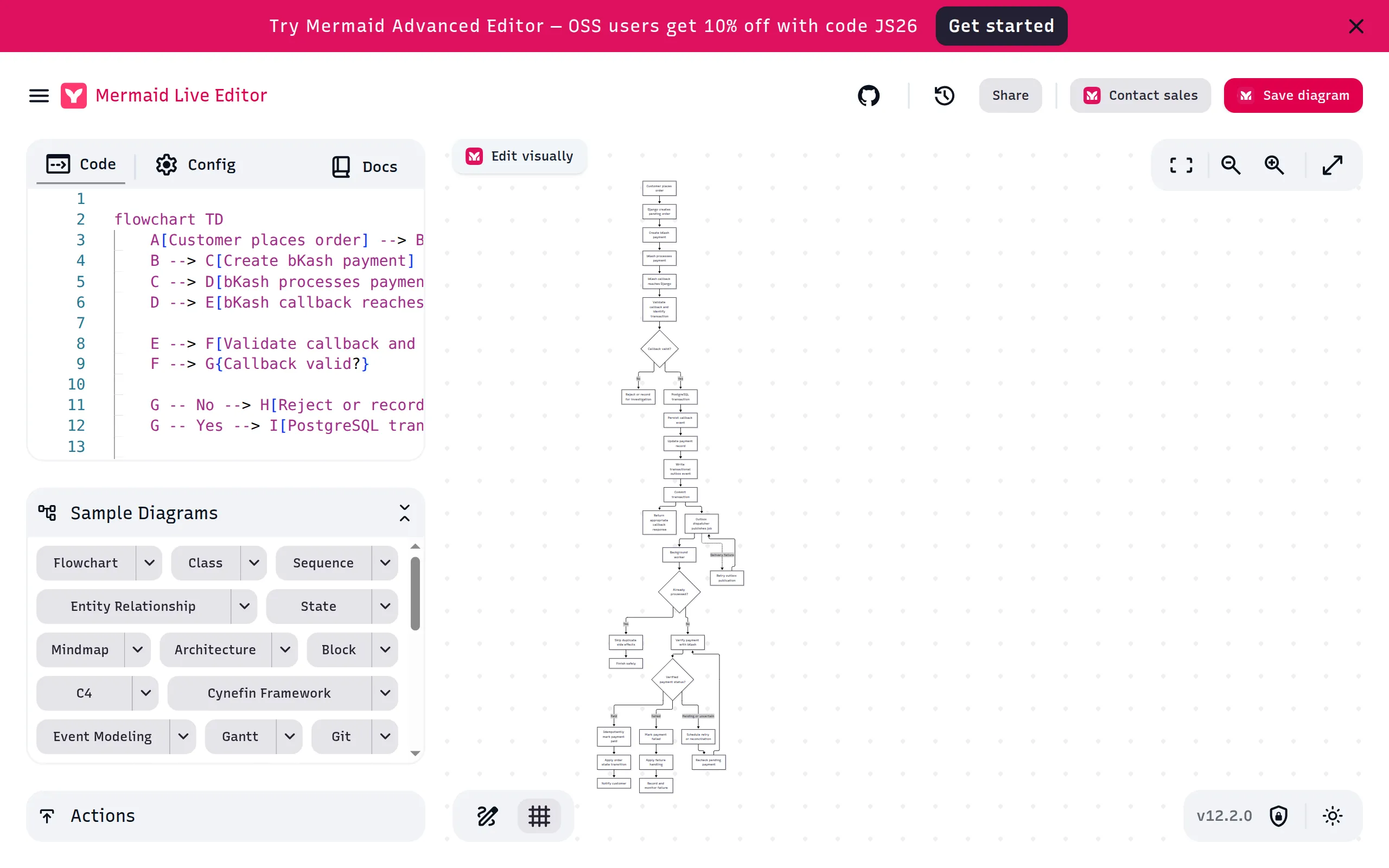1389x868 pixels.
Task: Click the Share button
Action: tap(1010, 95)
